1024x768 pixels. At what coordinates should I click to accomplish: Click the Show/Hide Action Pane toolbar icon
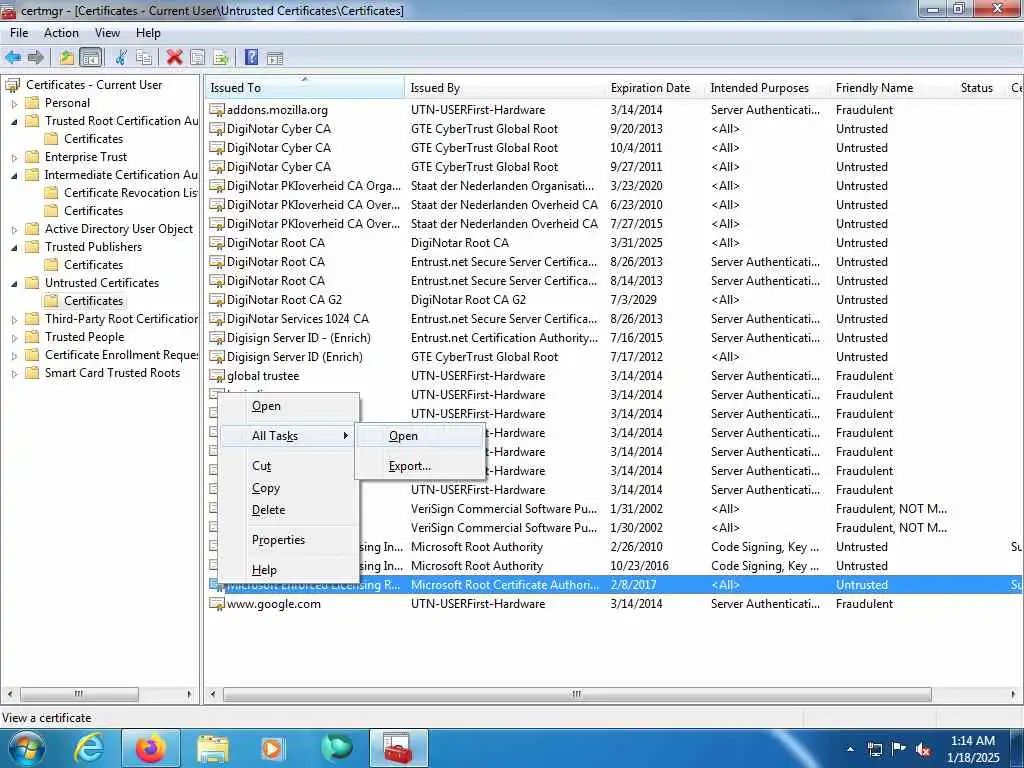275,58
